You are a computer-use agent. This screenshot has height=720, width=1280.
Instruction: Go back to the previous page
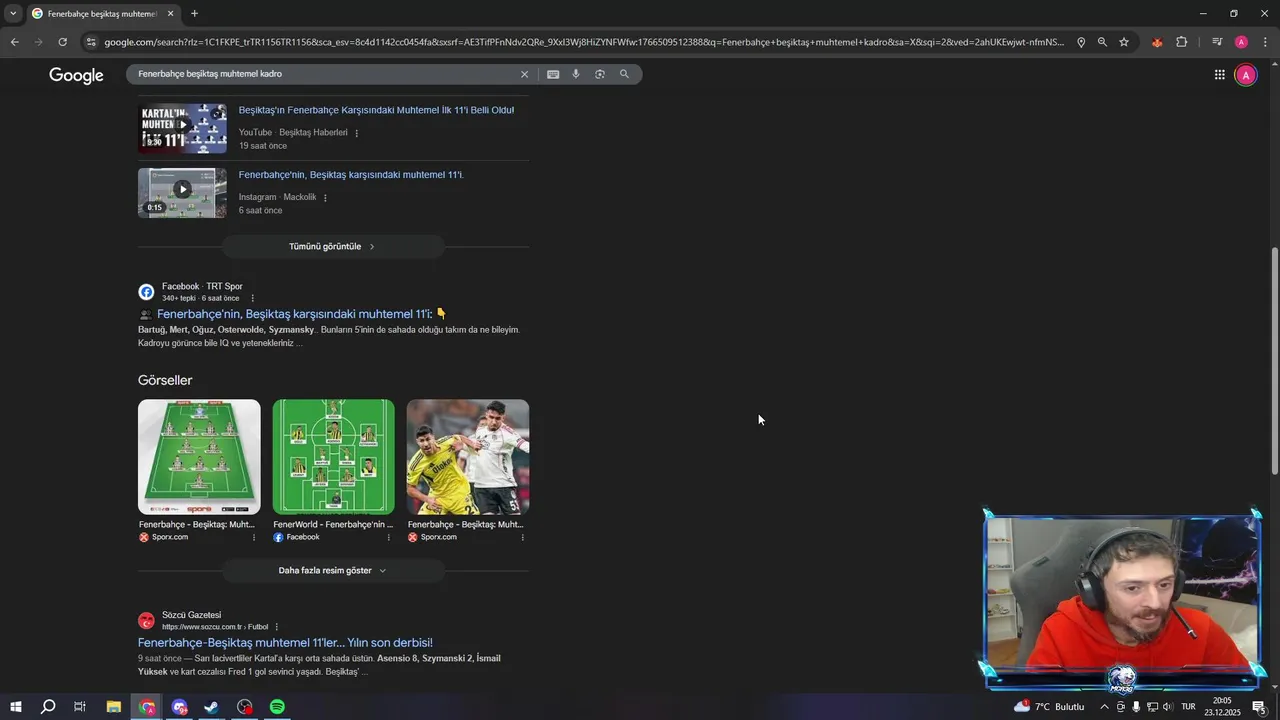pos(14,42)
